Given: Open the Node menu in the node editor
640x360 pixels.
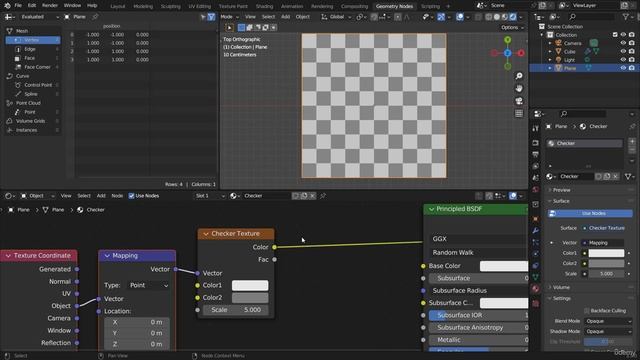Looking at the screenshot, I should click(x=117, y=196).
